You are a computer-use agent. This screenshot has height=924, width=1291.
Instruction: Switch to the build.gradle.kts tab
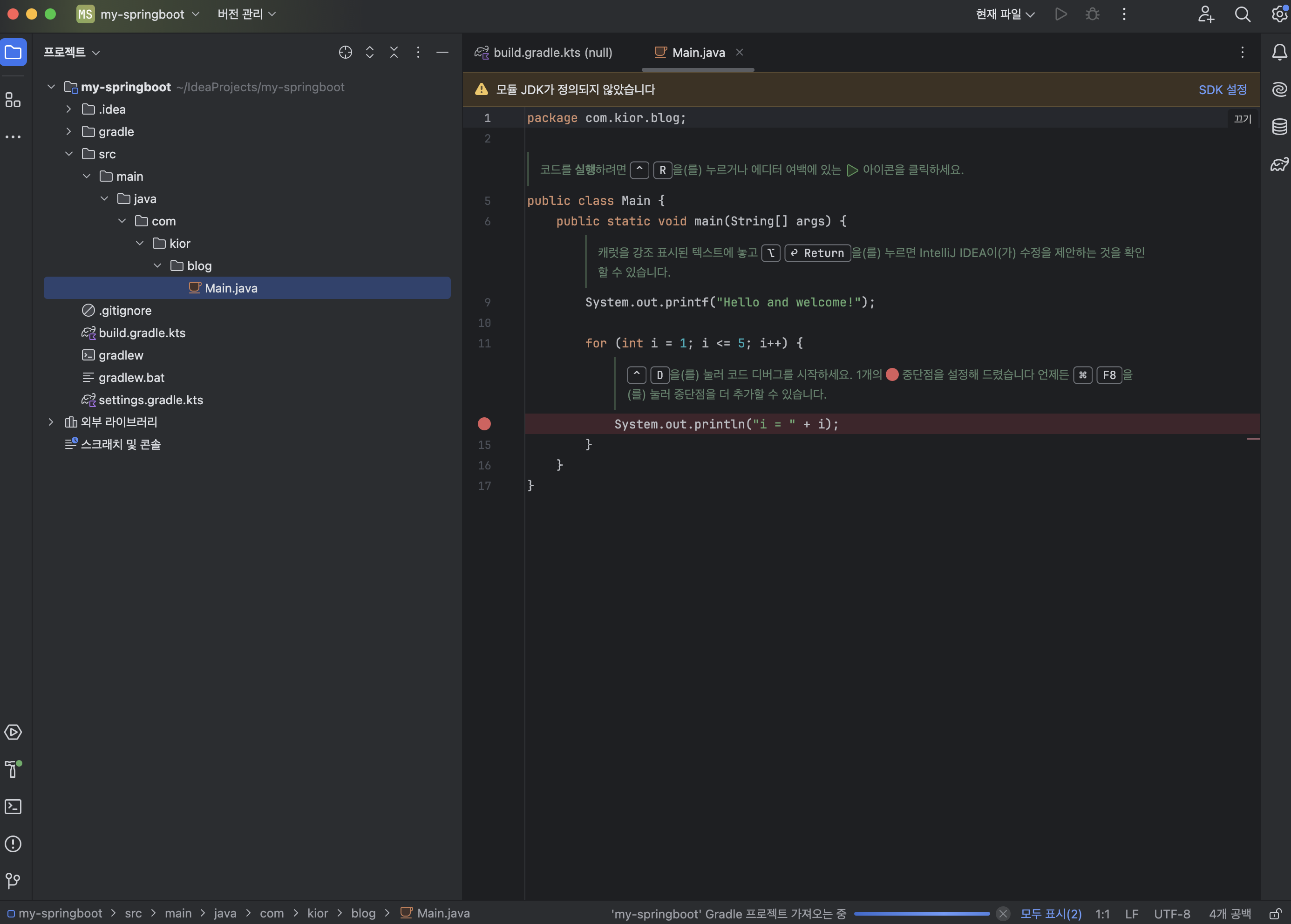[x=544, y=52]
